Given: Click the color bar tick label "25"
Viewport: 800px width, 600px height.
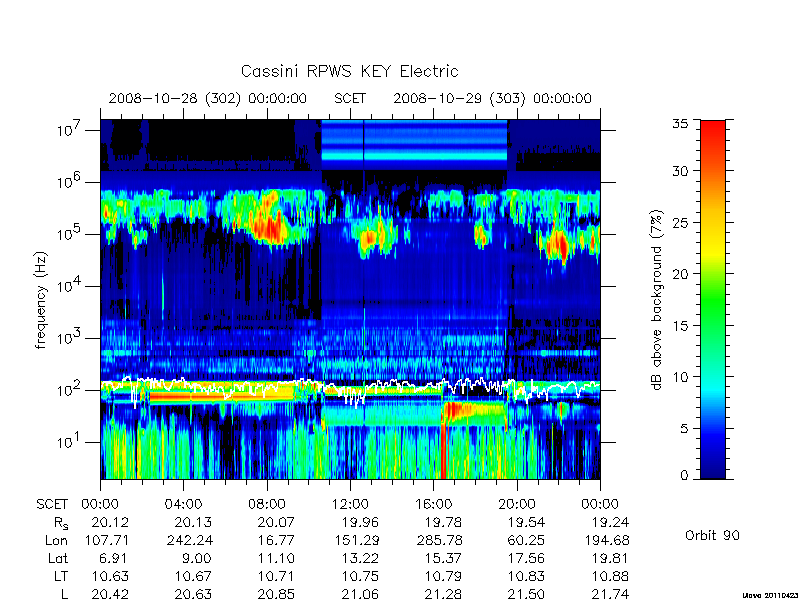Looking at the screenshot, I should click(680, 222).
